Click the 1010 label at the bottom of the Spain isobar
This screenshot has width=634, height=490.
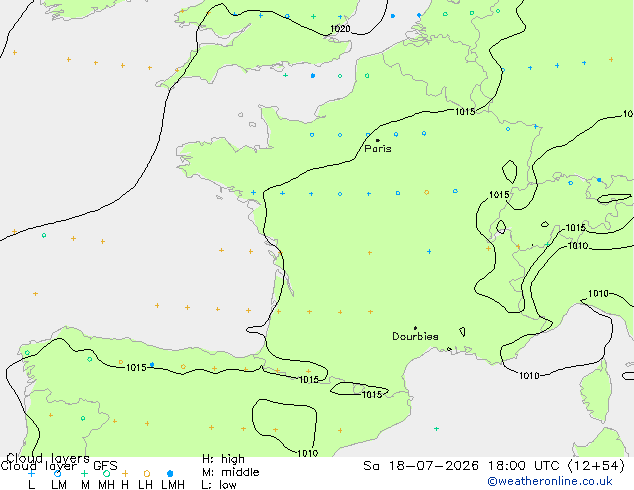point(307,453)
